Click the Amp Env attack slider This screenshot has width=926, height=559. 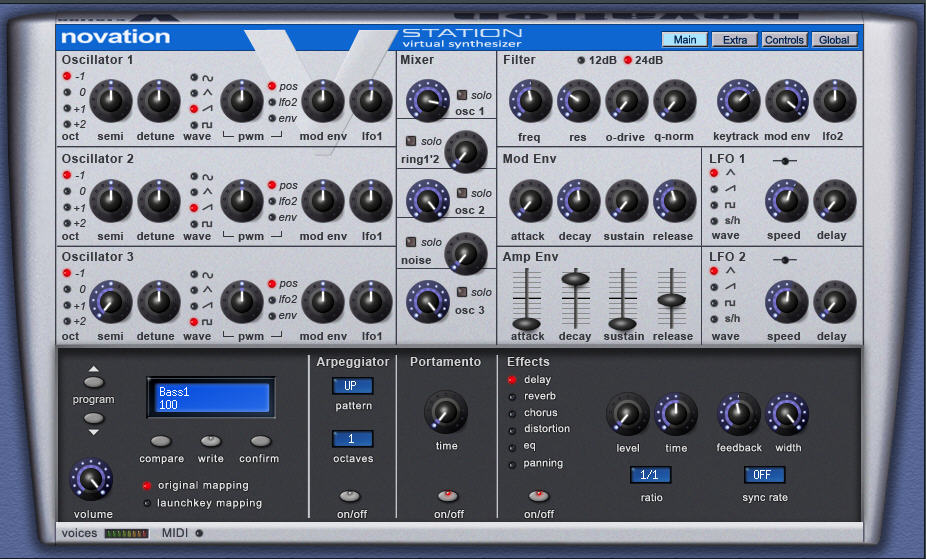point(526,324)
